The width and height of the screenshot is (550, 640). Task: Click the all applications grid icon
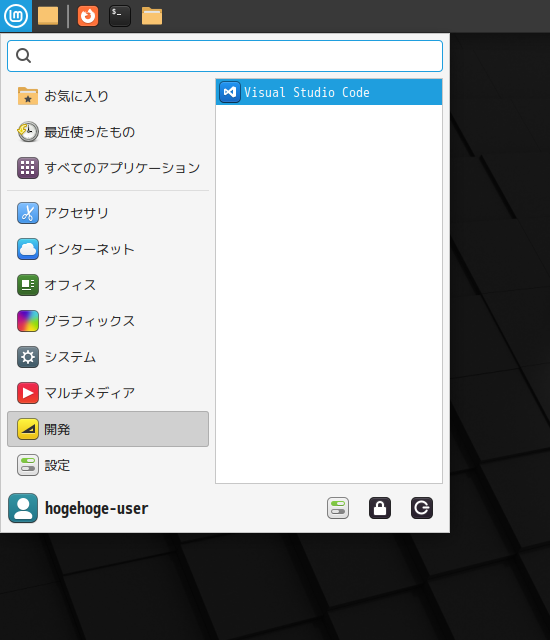(x=28, y=168)
